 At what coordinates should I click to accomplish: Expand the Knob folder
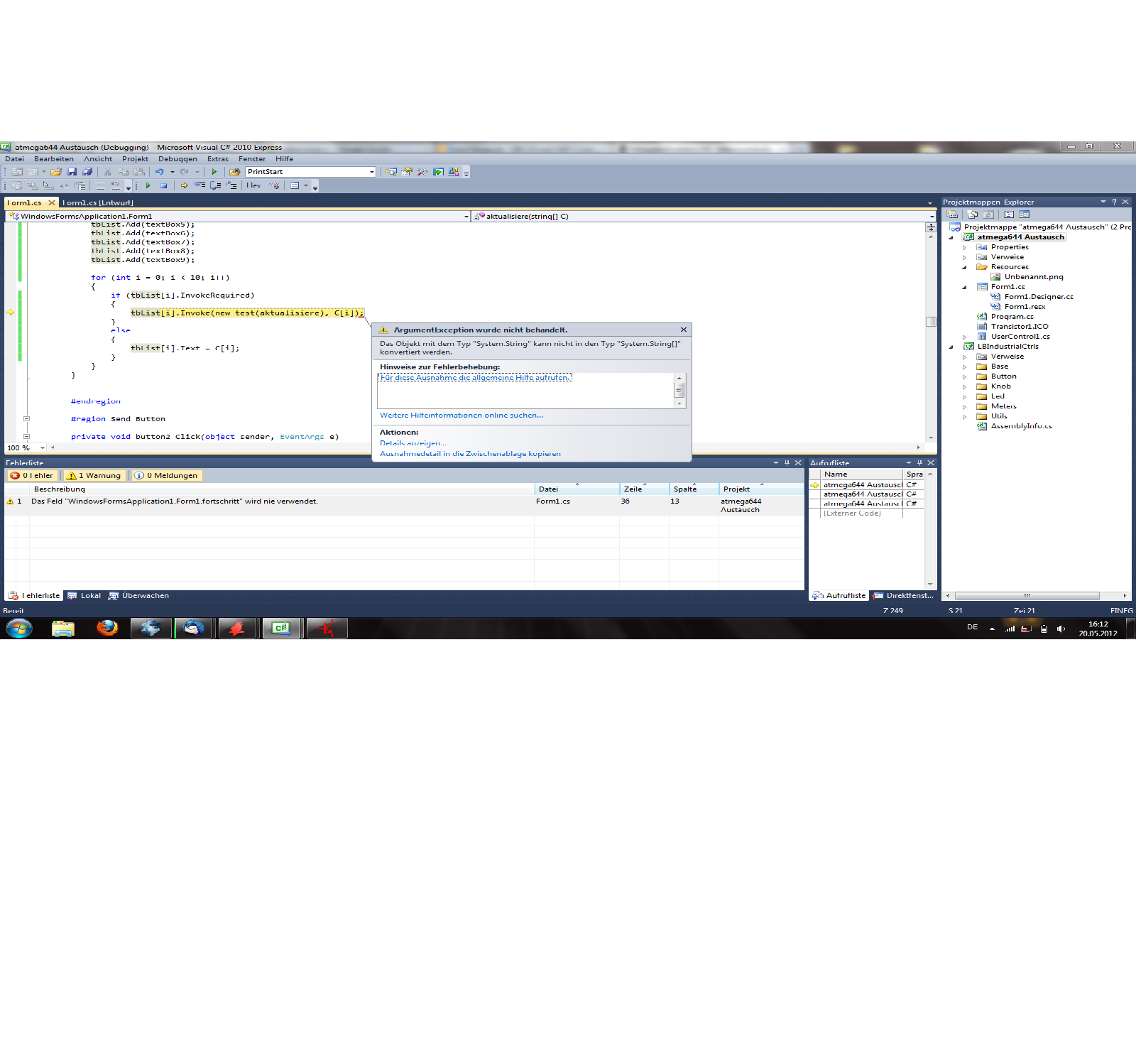point(964,387)
